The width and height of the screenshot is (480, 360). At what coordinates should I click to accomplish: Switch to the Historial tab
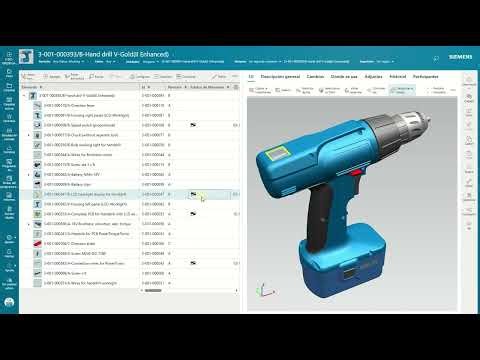[x=398, y=77]
